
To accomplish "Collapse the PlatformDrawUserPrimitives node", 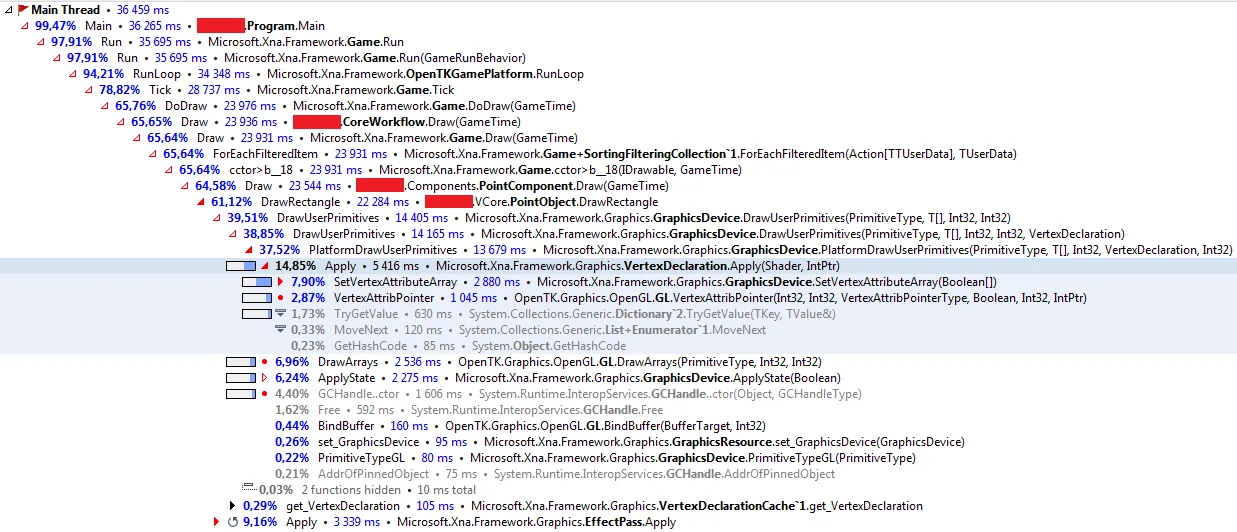I will (249, 250).
